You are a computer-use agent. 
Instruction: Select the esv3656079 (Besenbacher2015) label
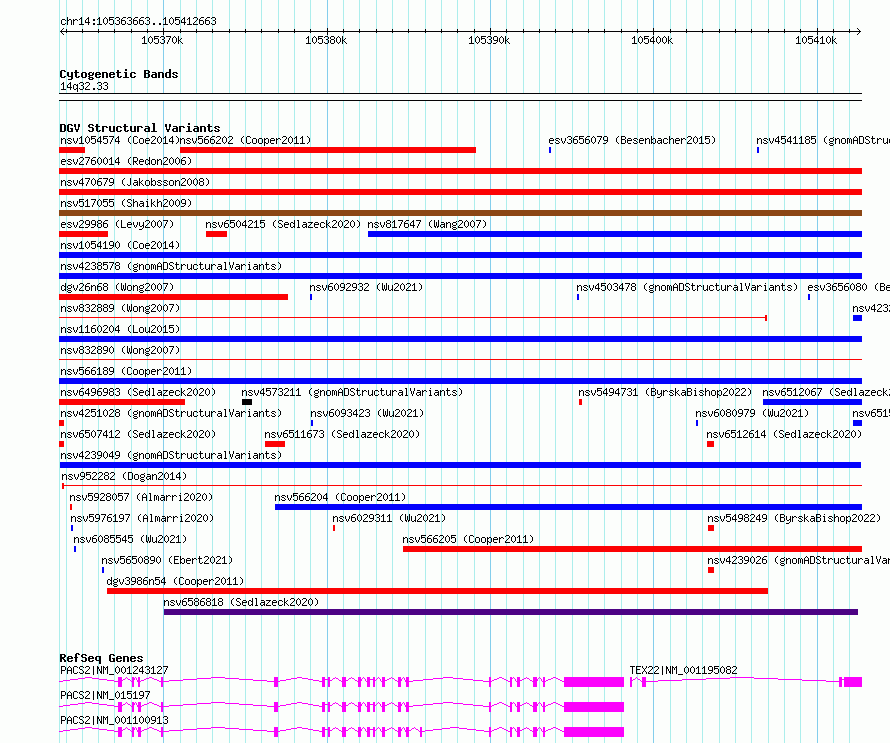(632, 140)
